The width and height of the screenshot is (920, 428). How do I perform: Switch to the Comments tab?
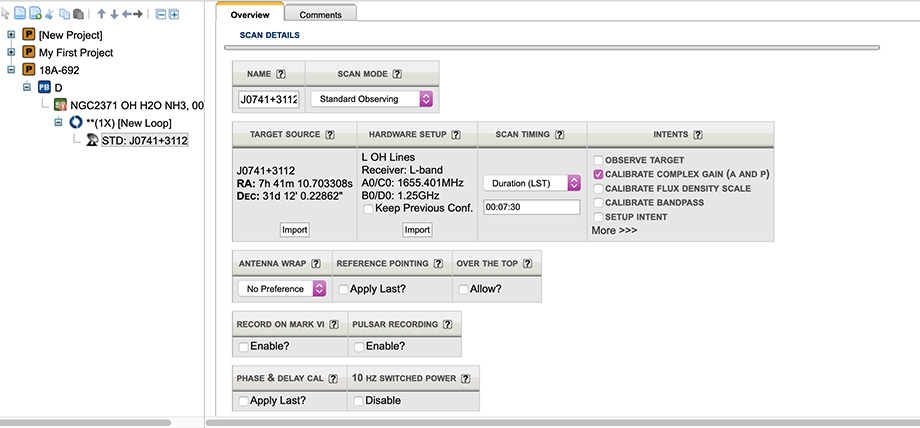(320, 15)
